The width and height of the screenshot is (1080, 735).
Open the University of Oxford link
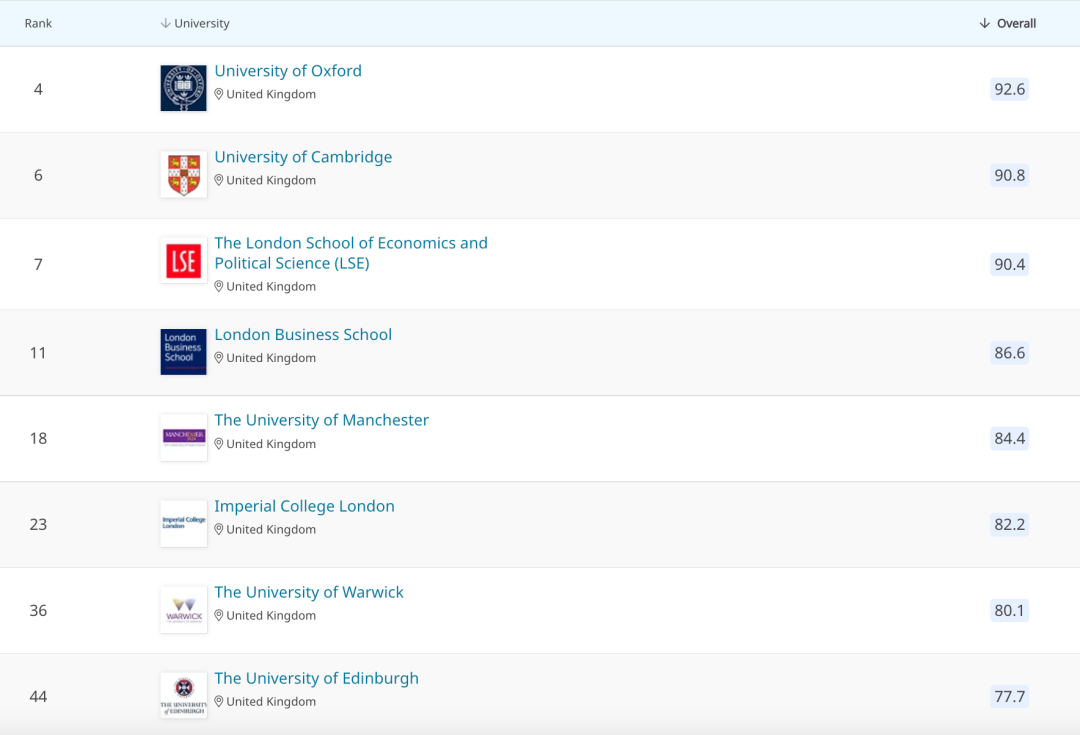(288, 71)
